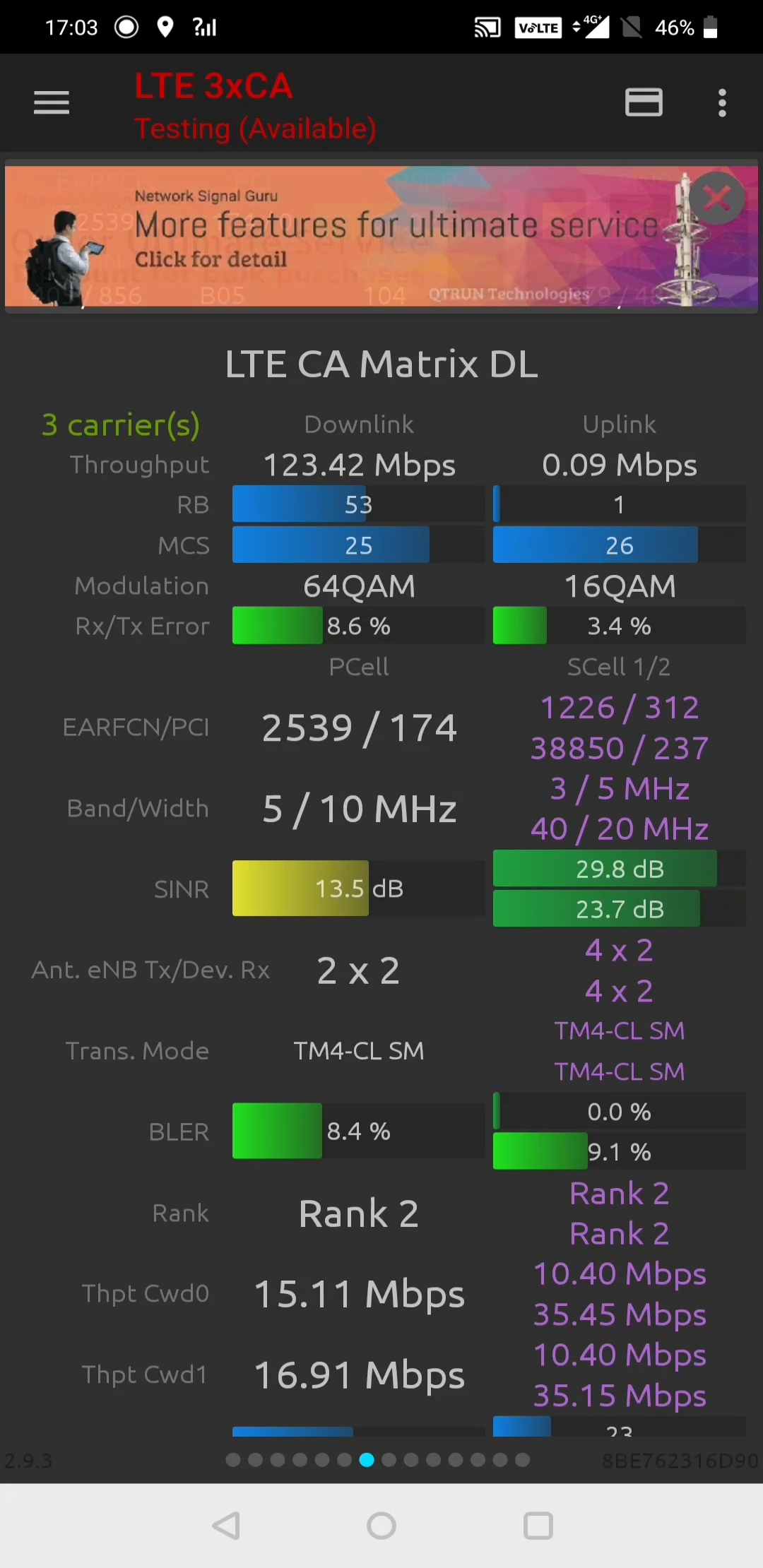Open the ad's Click for detail link
The width and height of the screenshot is (763, 1568).
(211, 259)
